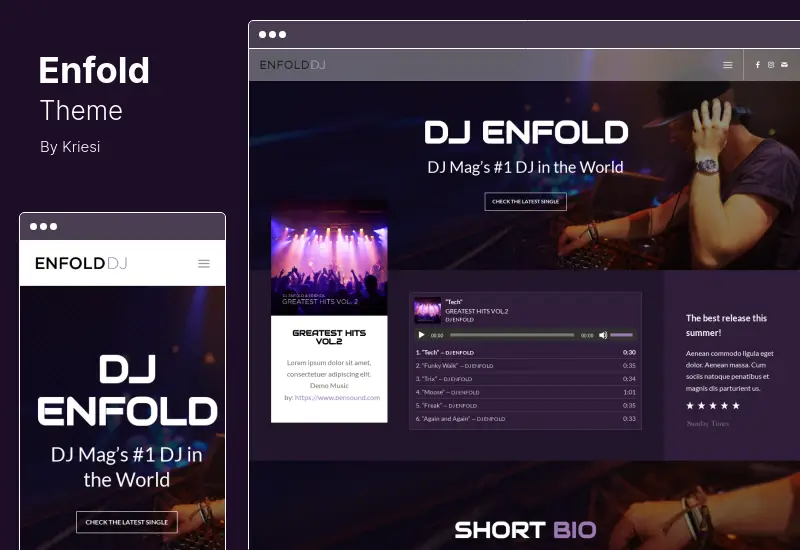Click the Greatest Hits Vol.2 card title
Screen dimensions: 800x550
(329, 337)
